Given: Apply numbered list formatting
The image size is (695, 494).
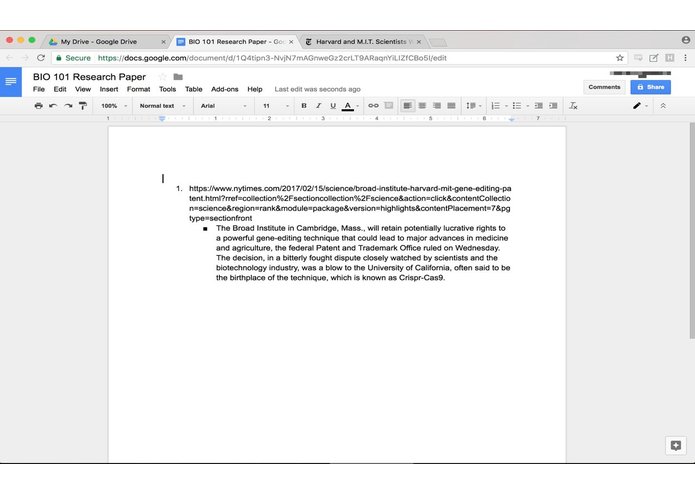Looking at the screenshot, I should coord(496,106).
